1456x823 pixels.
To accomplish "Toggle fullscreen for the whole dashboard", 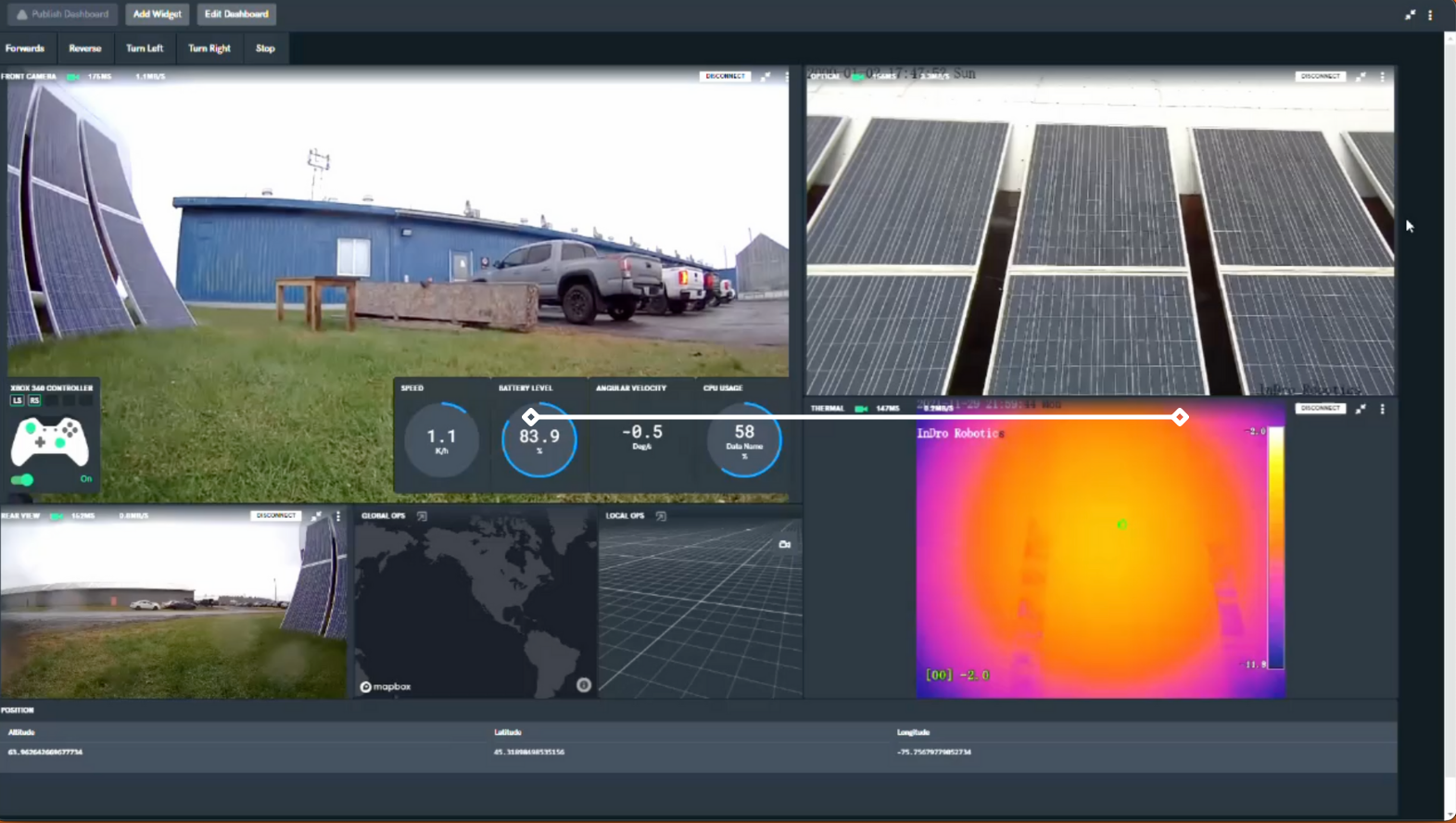I will [1410, 15].
